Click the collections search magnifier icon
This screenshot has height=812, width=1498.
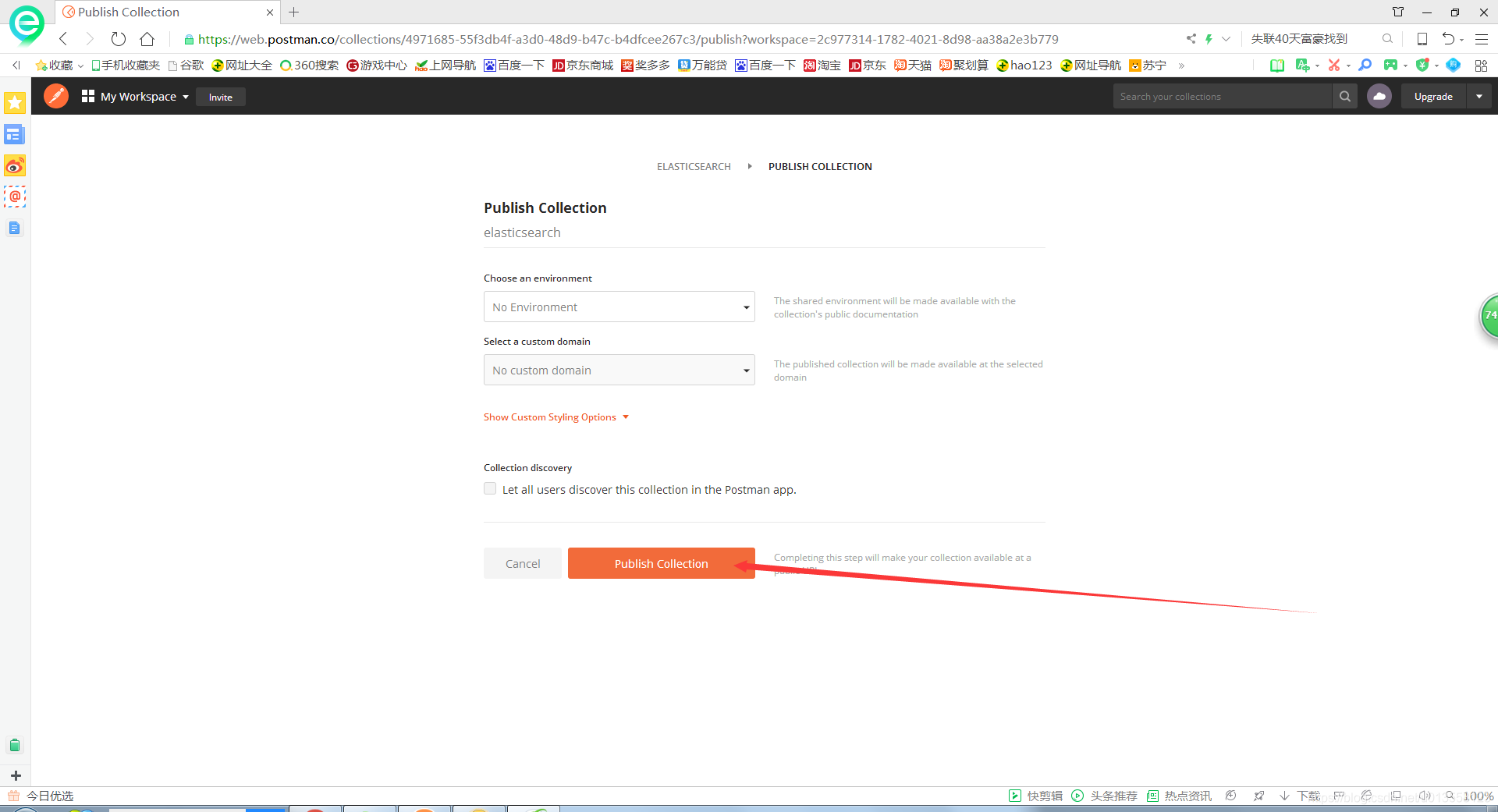click(x=1345, y=97)
